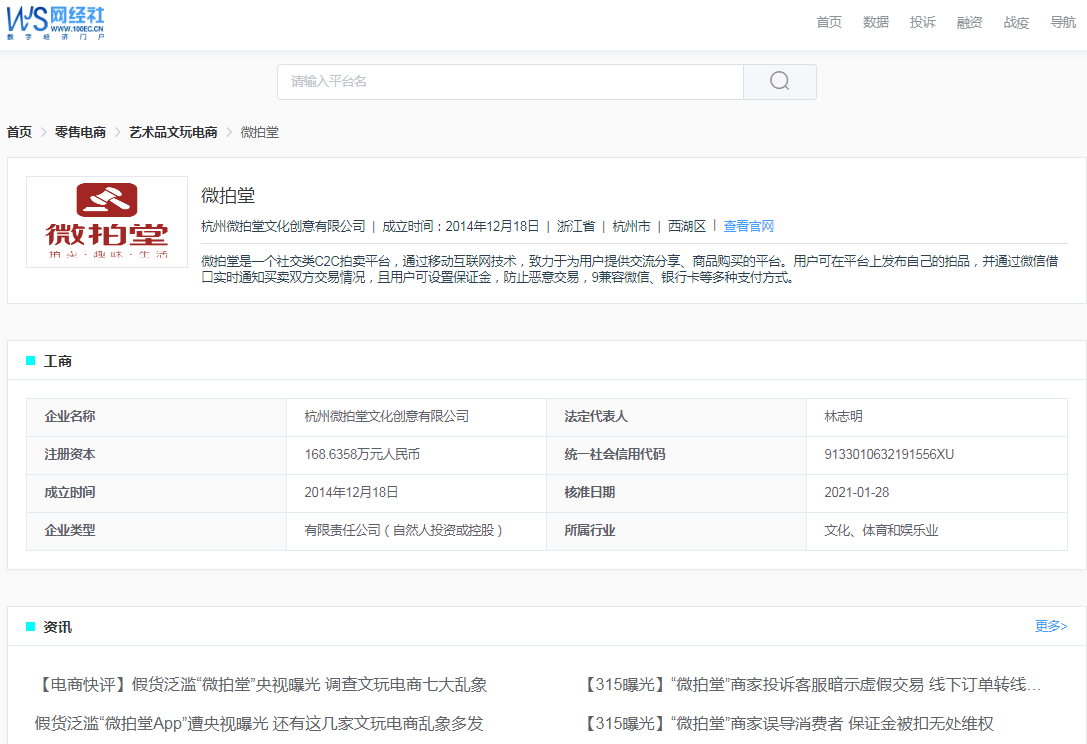Open the 导航 menu in header
Screen dimensions: 1087x744
[1063, 22]
